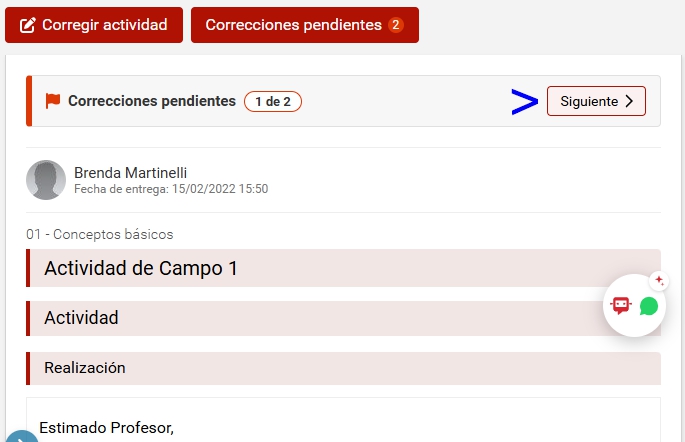This screenshot has height=442, width=685.
Task: Click the sparkle icon above the chat bubble
Action: (x=659, y=281)
